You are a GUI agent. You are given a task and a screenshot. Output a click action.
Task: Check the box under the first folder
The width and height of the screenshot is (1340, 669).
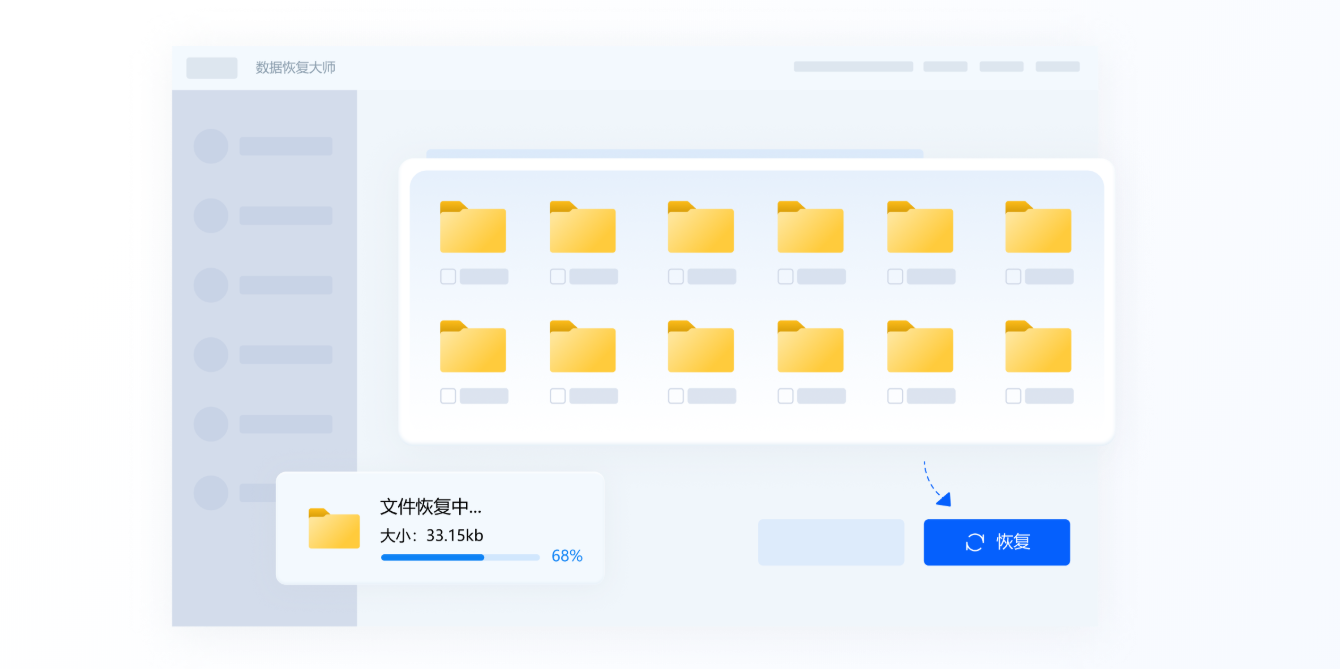coord(448,276)
